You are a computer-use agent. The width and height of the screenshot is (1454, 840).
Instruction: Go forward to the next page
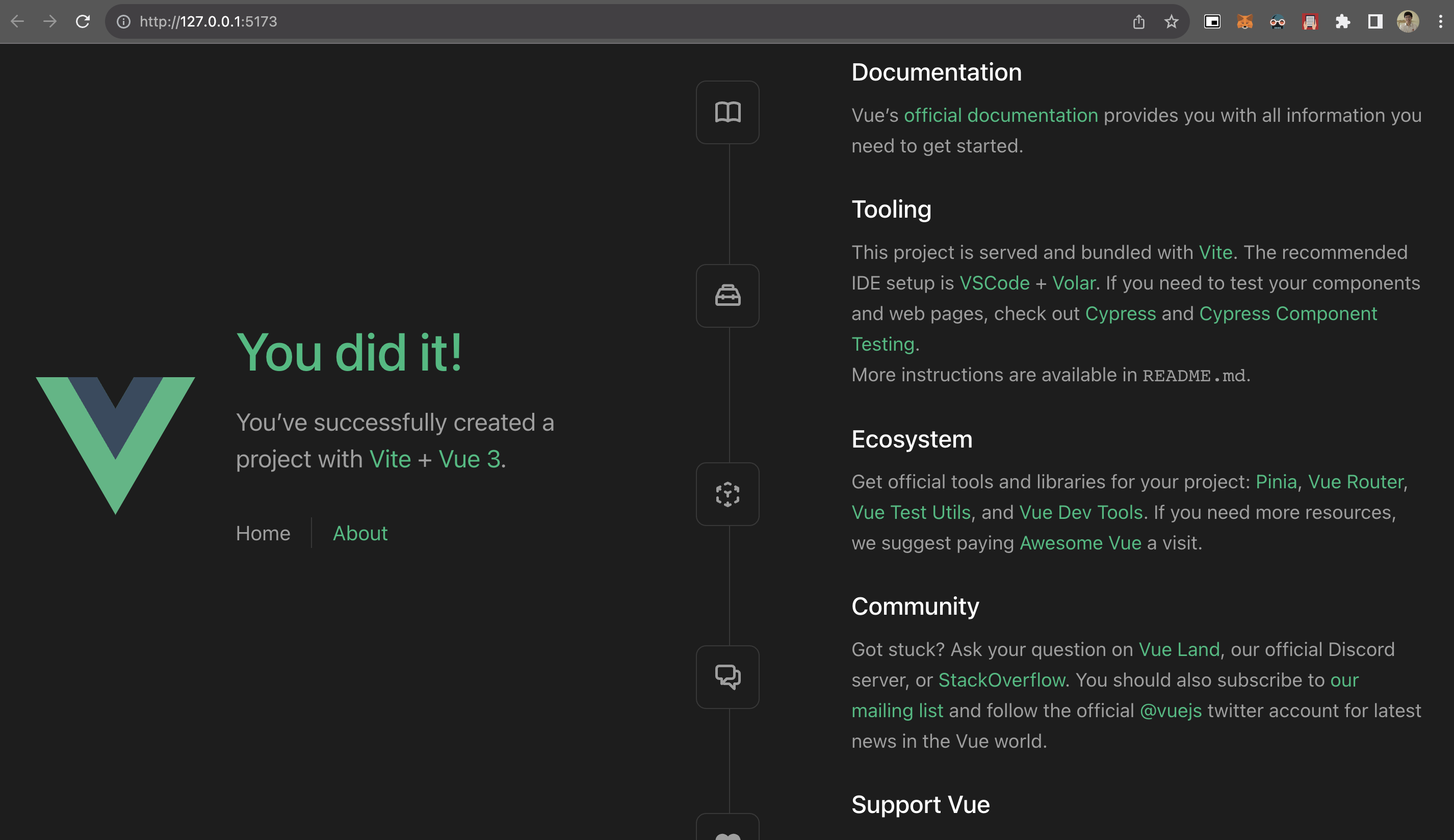point(50,22)
